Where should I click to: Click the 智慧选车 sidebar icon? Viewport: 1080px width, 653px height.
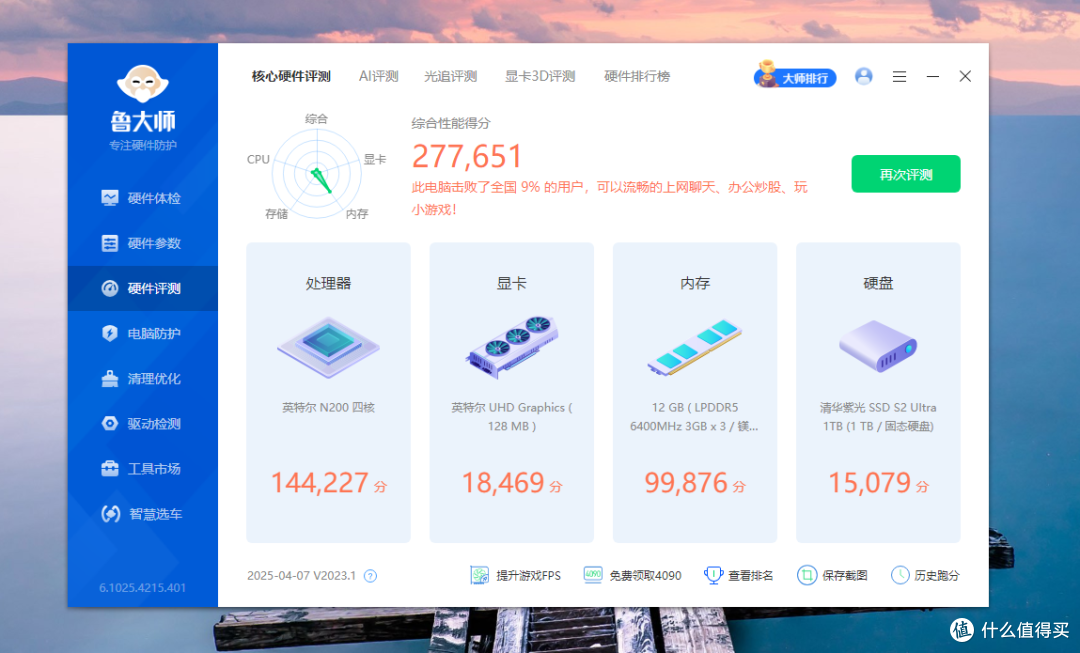[x=110, y=514]
